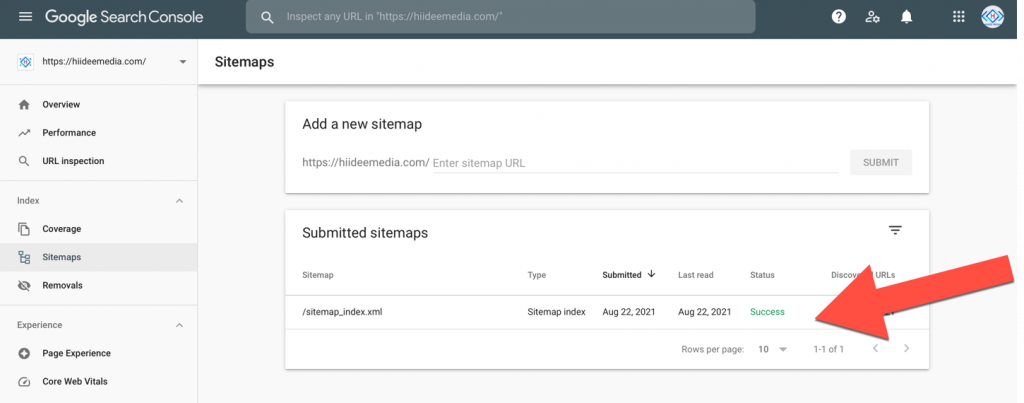Toggle sort arrow on Submitted column
The image size is (1024, 403).
[x=651, y=274]
